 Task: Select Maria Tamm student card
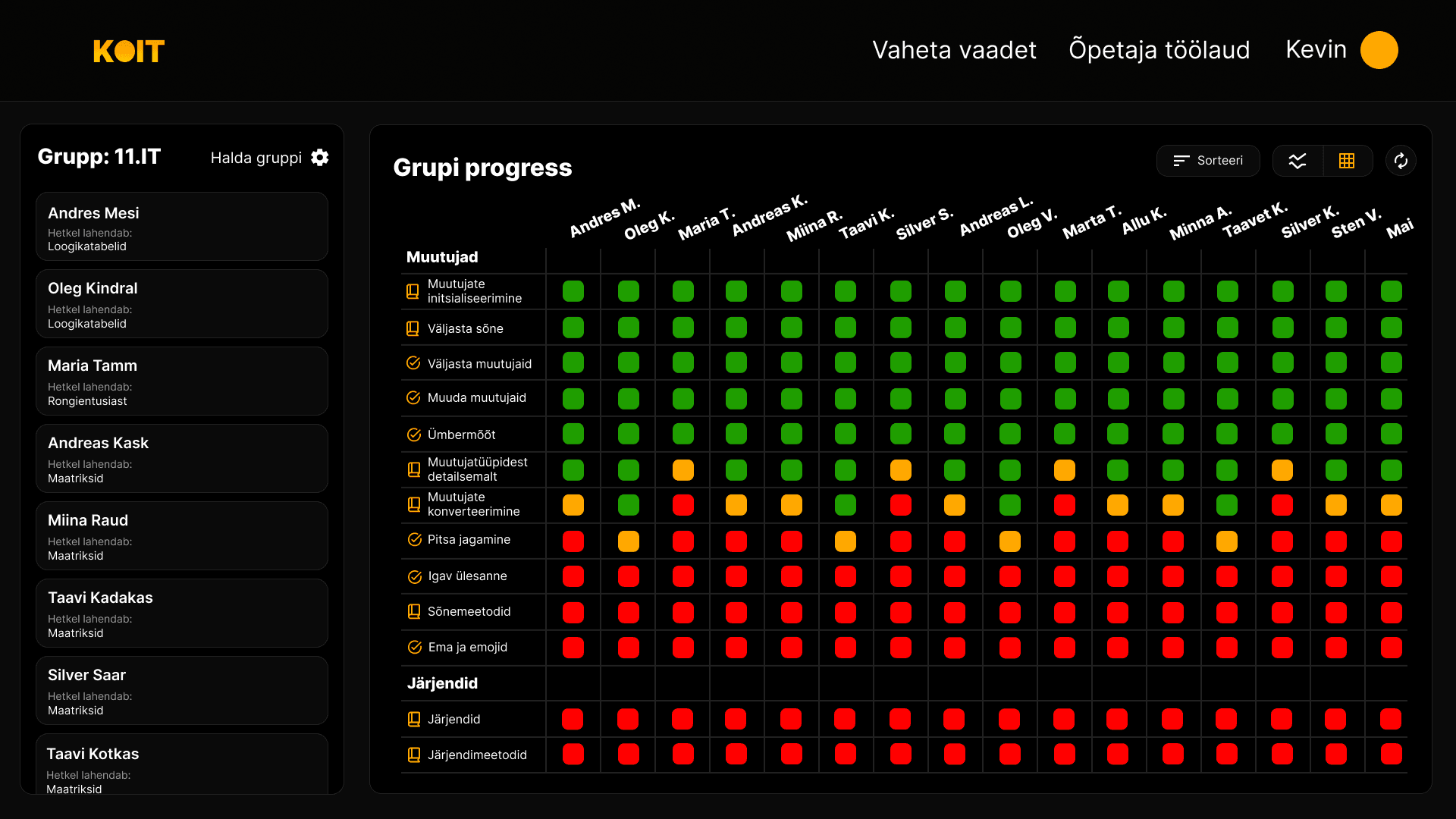[x=182, y=381]
